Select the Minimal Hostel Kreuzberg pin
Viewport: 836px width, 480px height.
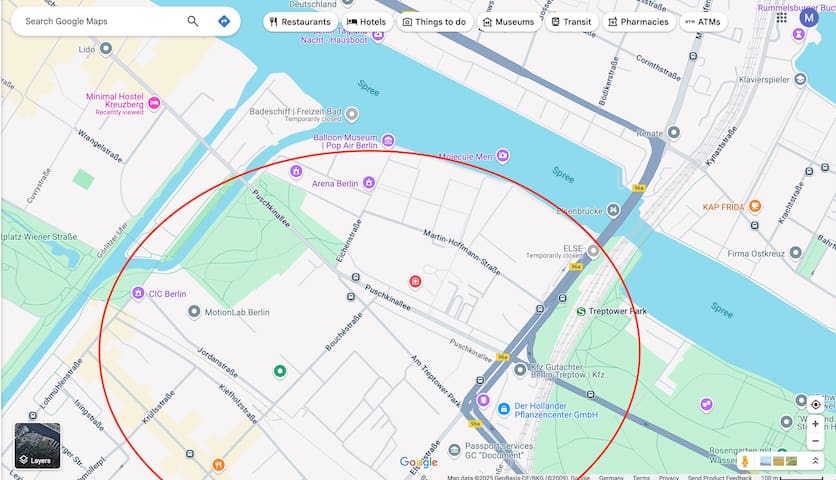coord(154,103)
